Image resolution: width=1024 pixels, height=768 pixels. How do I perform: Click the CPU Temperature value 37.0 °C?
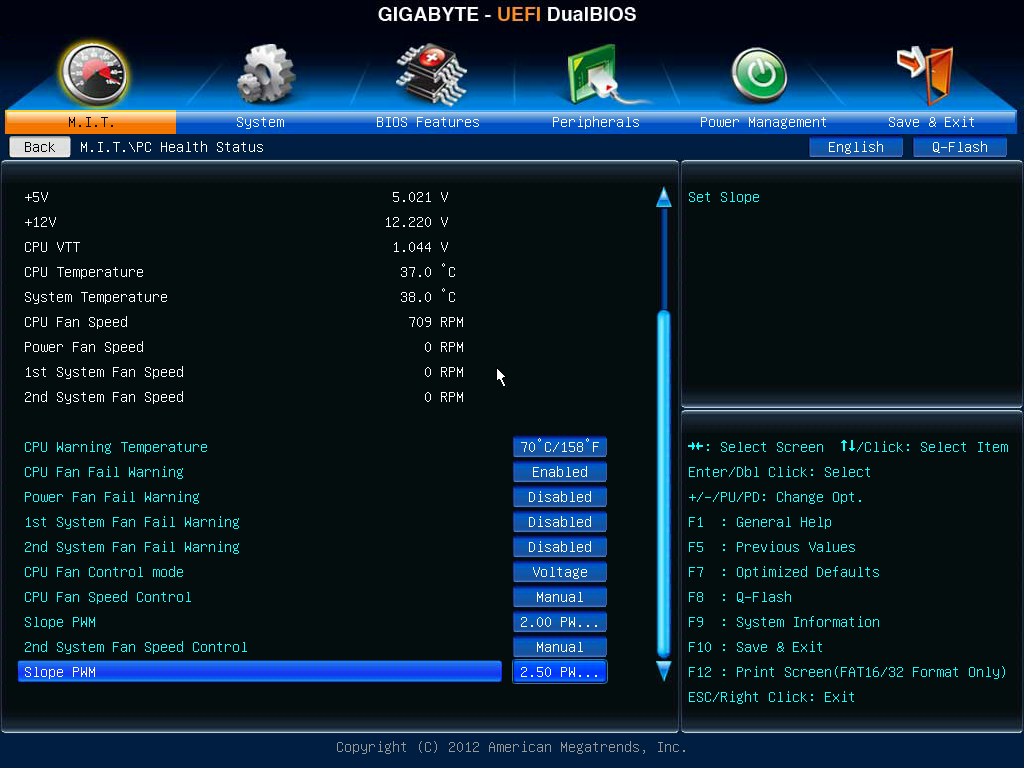pyautogui.click(x=428, y=272)
